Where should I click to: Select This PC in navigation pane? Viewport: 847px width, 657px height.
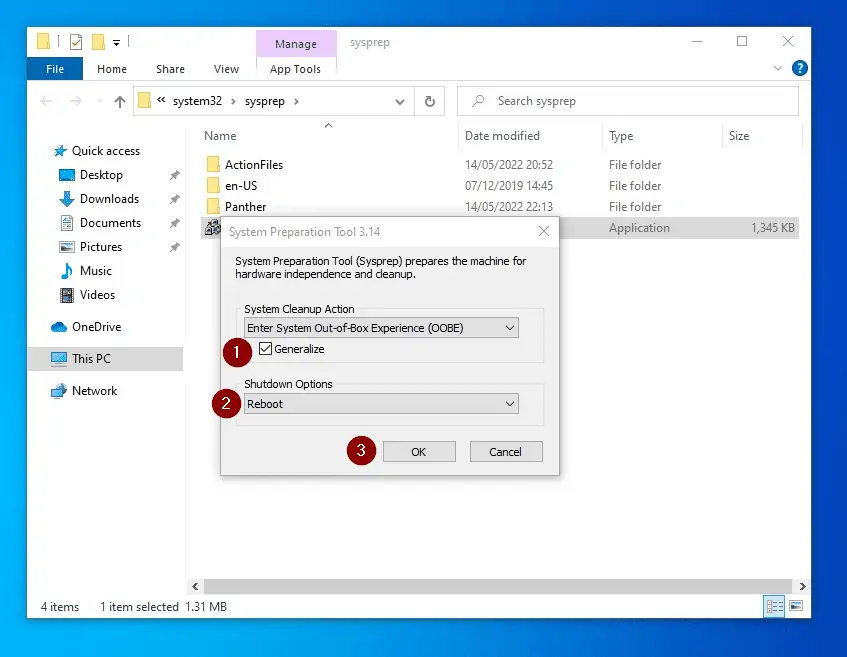click(105, 359)
